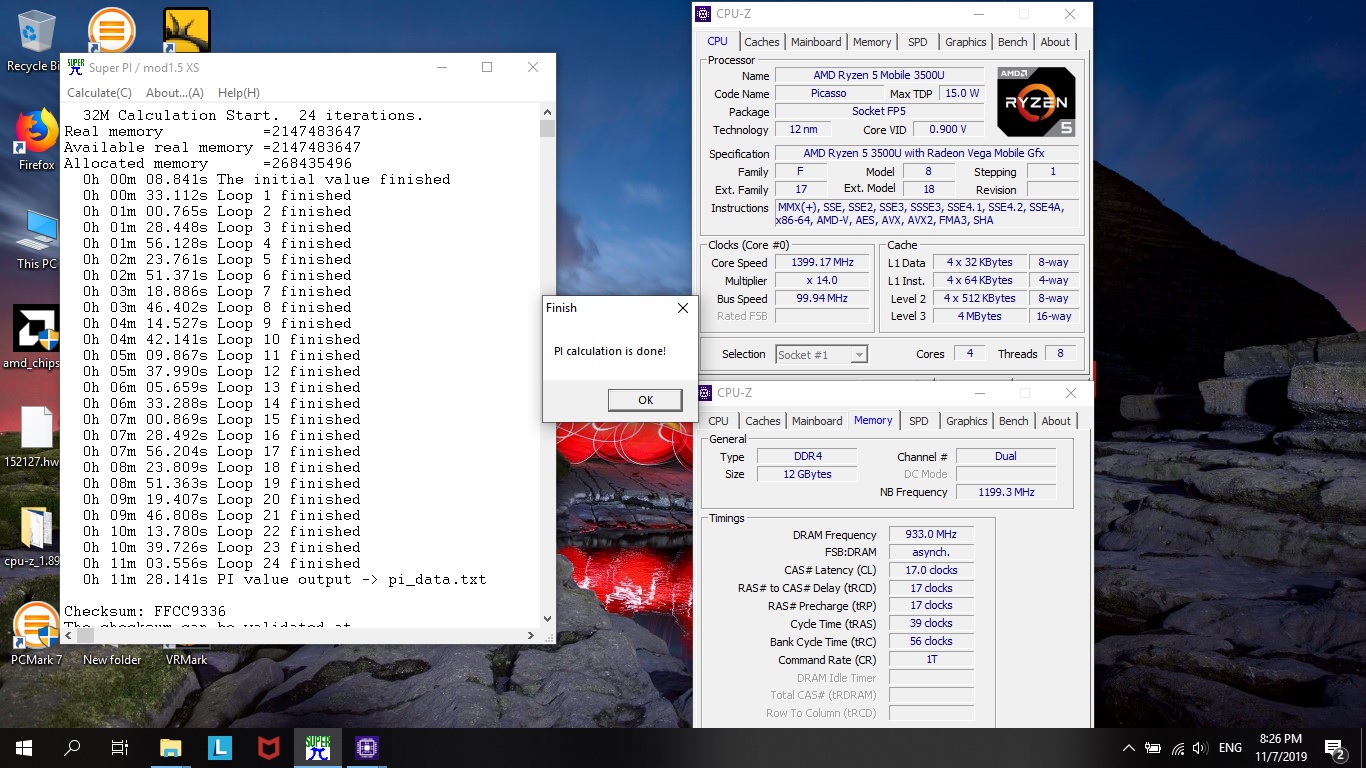Open the orange desktop shortcut above Super PI
The width and height of the screenshot is (1366, 768).
point(111,30)
